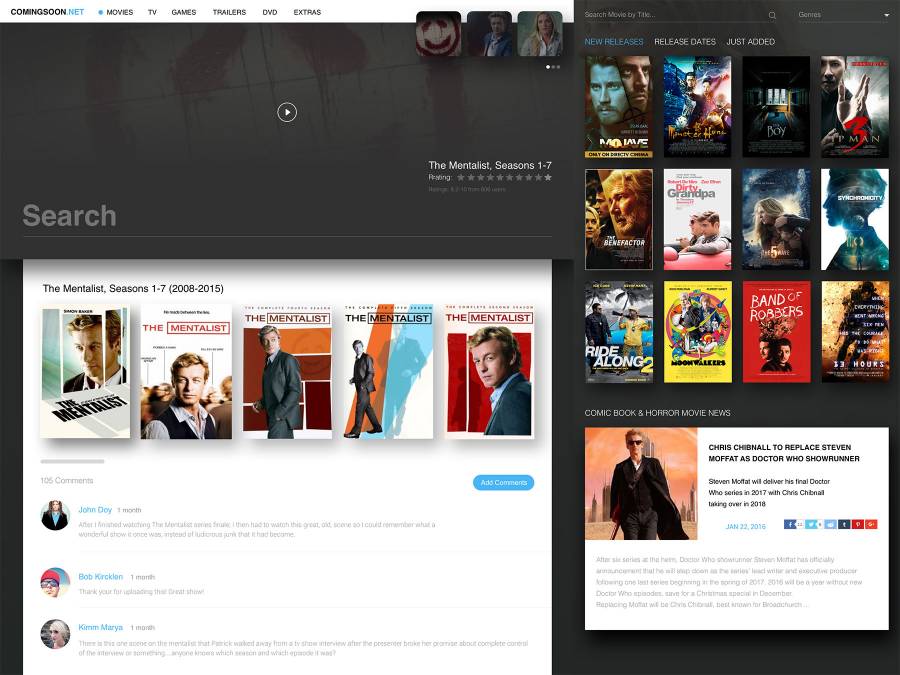Switch to the Release Dates tab
This screenshot has height=675, width=900.
point(685,42)
